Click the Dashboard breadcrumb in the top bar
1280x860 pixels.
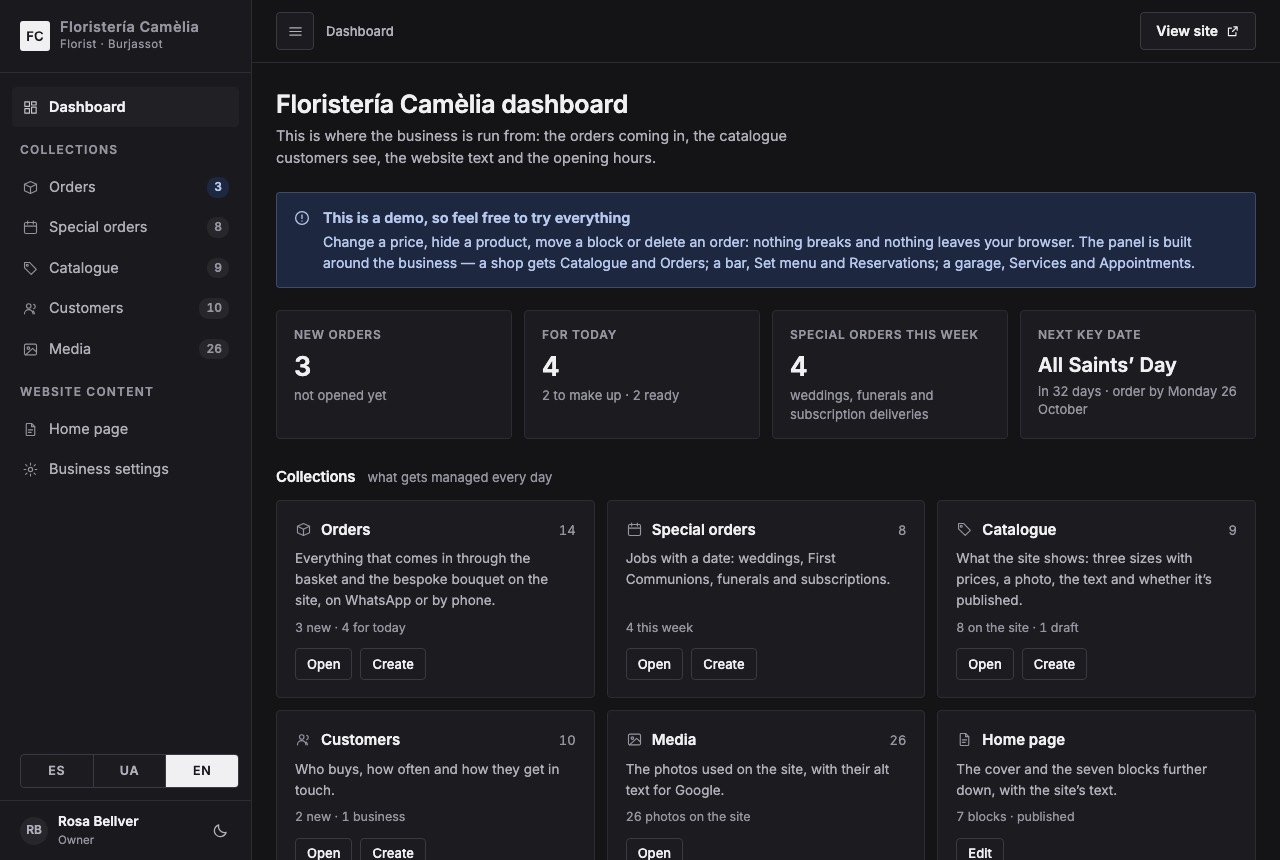(360, 31)
